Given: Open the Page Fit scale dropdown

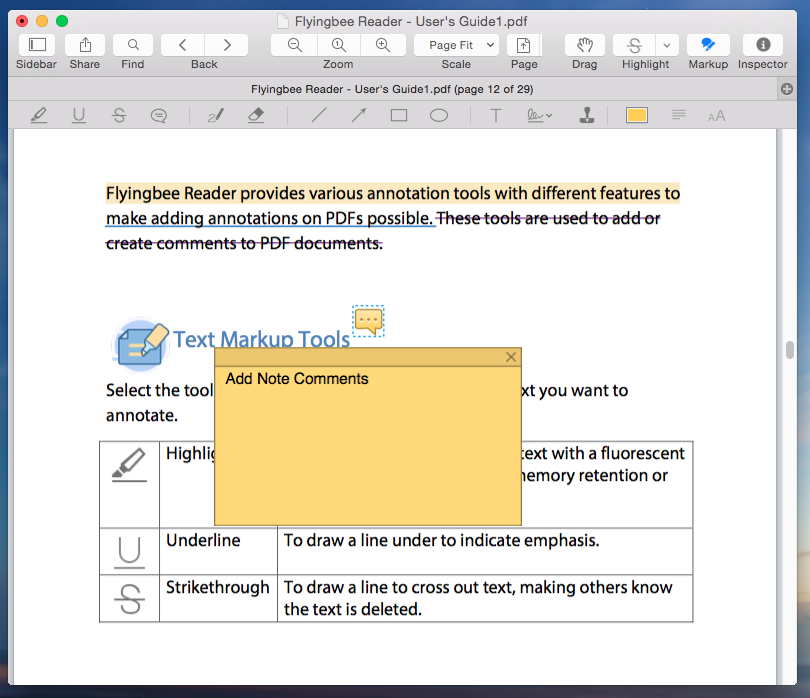Looking at the screenshot, I should (x=456, y=45).
